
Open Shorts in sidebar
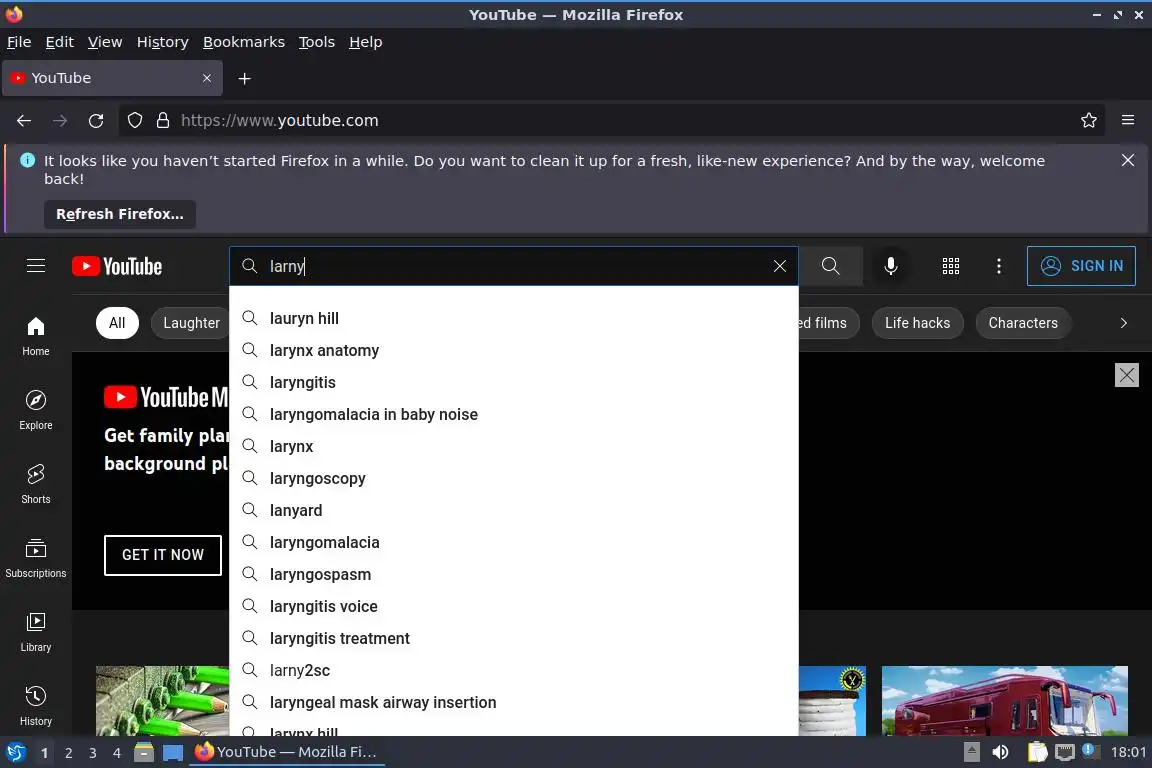36,484
